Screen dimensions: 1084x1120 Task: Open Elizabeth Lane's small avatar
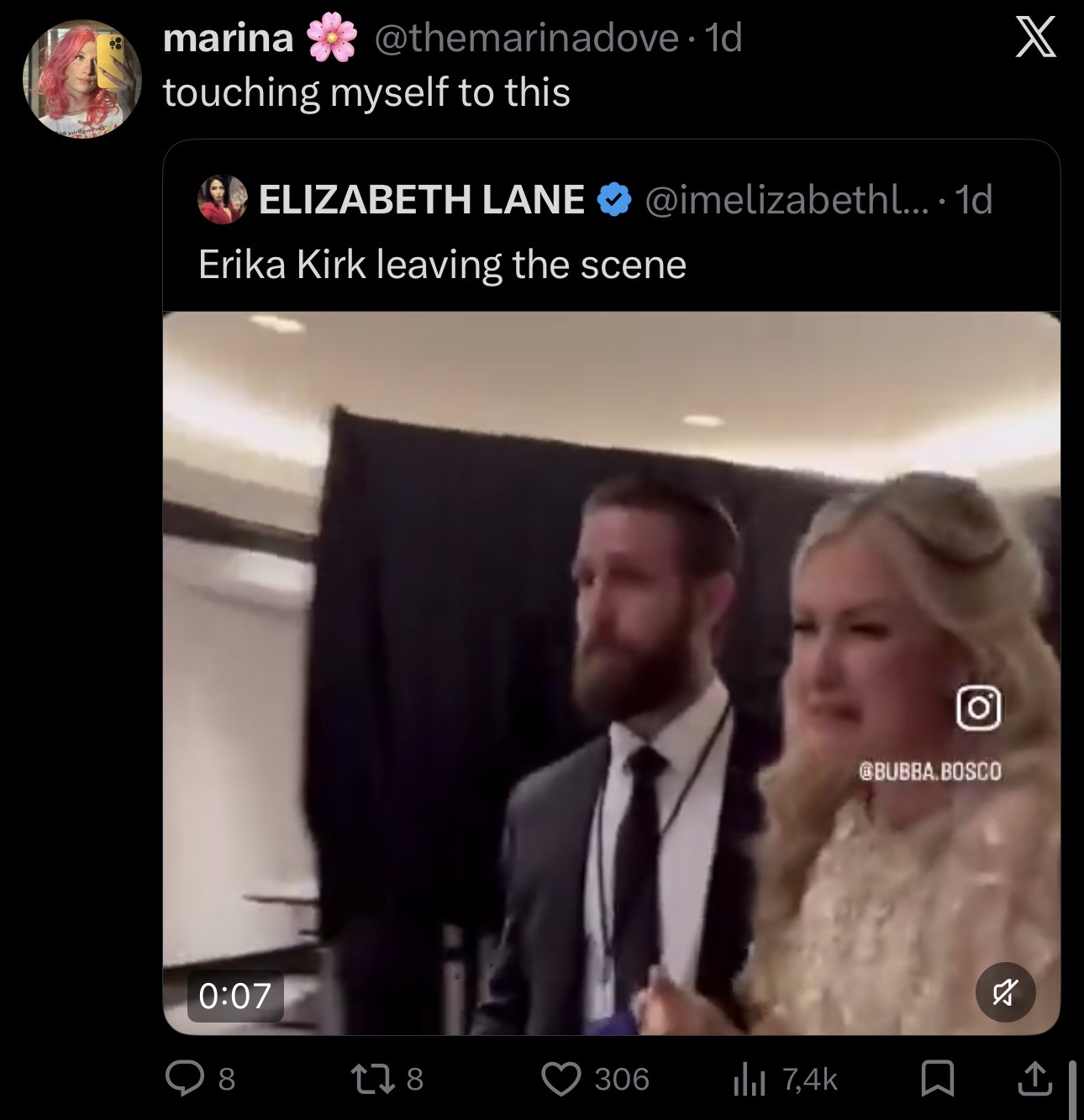222,200
